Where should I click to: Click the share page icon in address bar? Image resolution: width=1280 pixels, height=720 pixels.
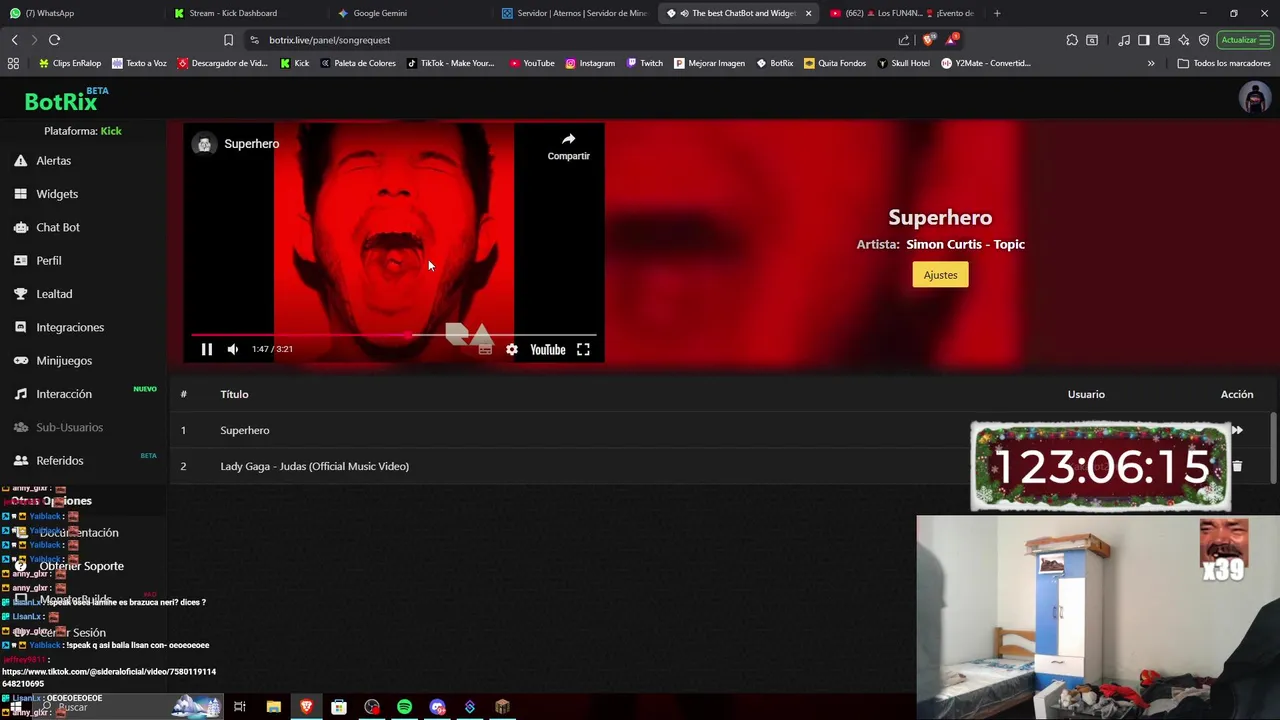pyautogui.click(x=904, y=40)
